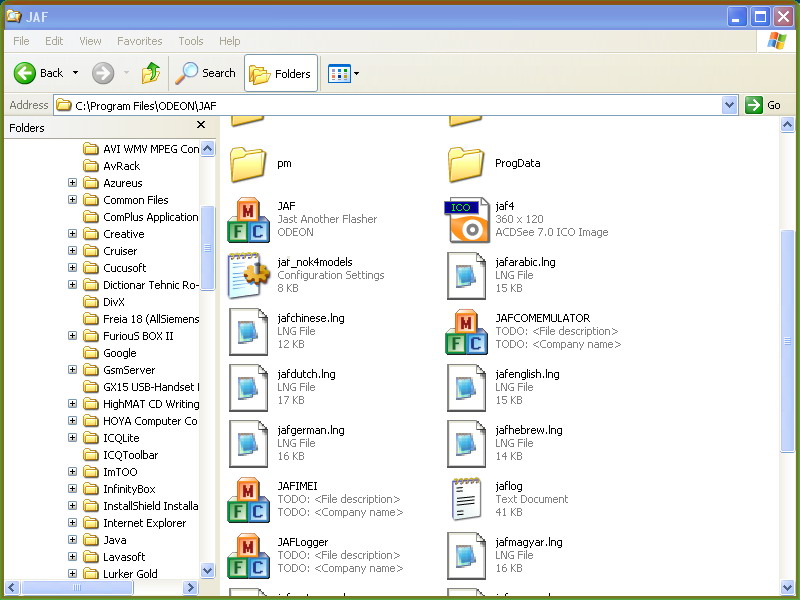Open the JAF application icon
The image size is (800, 600).
(248, 220)
